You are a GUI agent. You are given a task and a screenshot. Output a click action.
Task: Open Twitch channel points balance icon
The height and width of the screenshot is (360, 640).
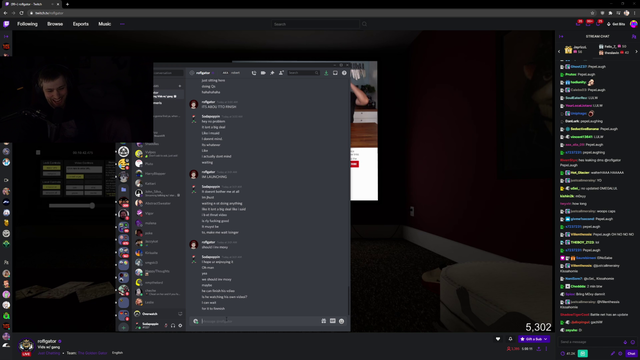[563, 353]
